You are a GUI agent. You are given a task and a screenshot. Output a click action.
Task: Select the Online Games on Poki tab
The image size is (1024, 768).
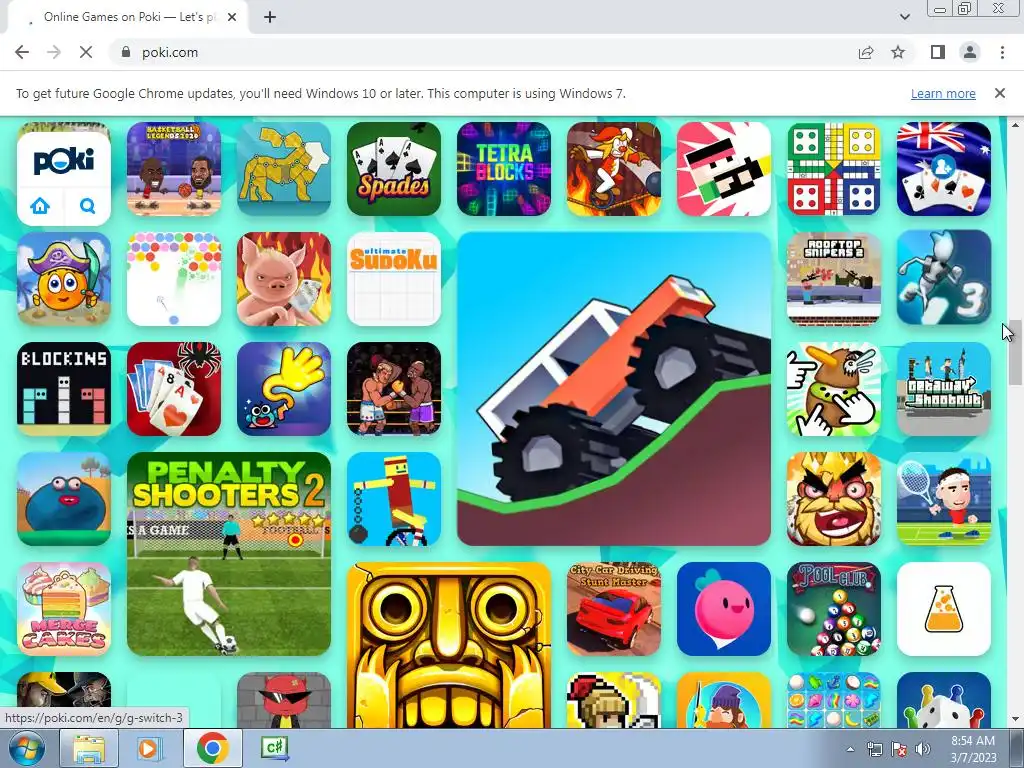coord(128,17)
